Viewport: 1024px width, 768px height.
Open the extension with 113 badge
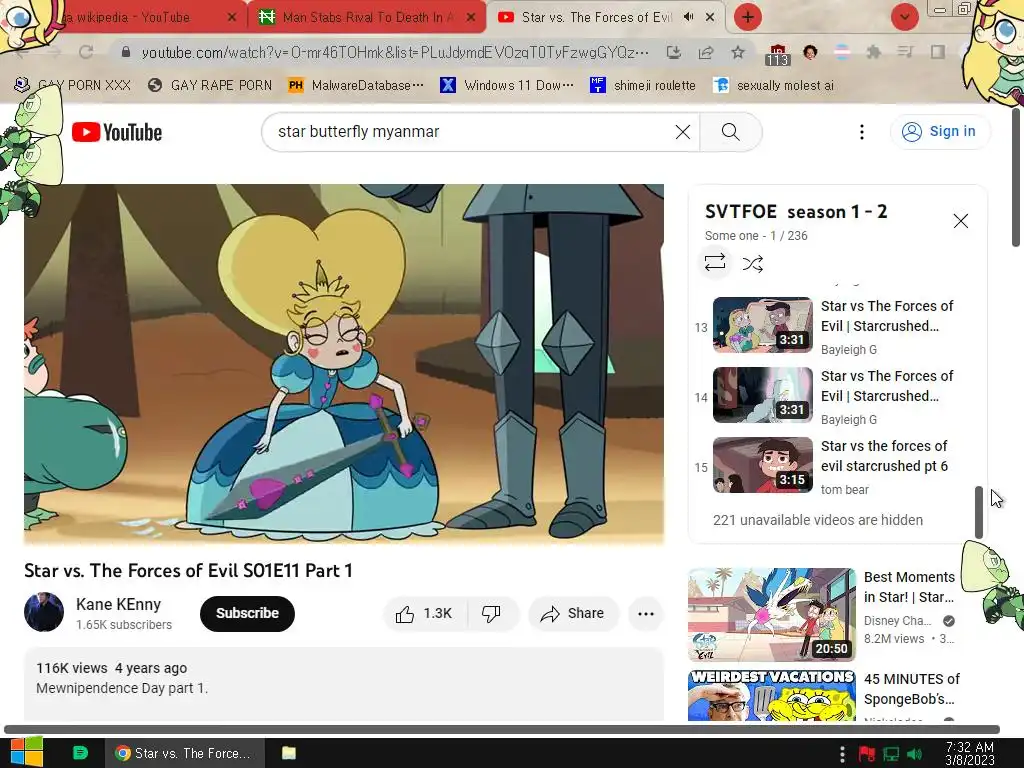777,54
